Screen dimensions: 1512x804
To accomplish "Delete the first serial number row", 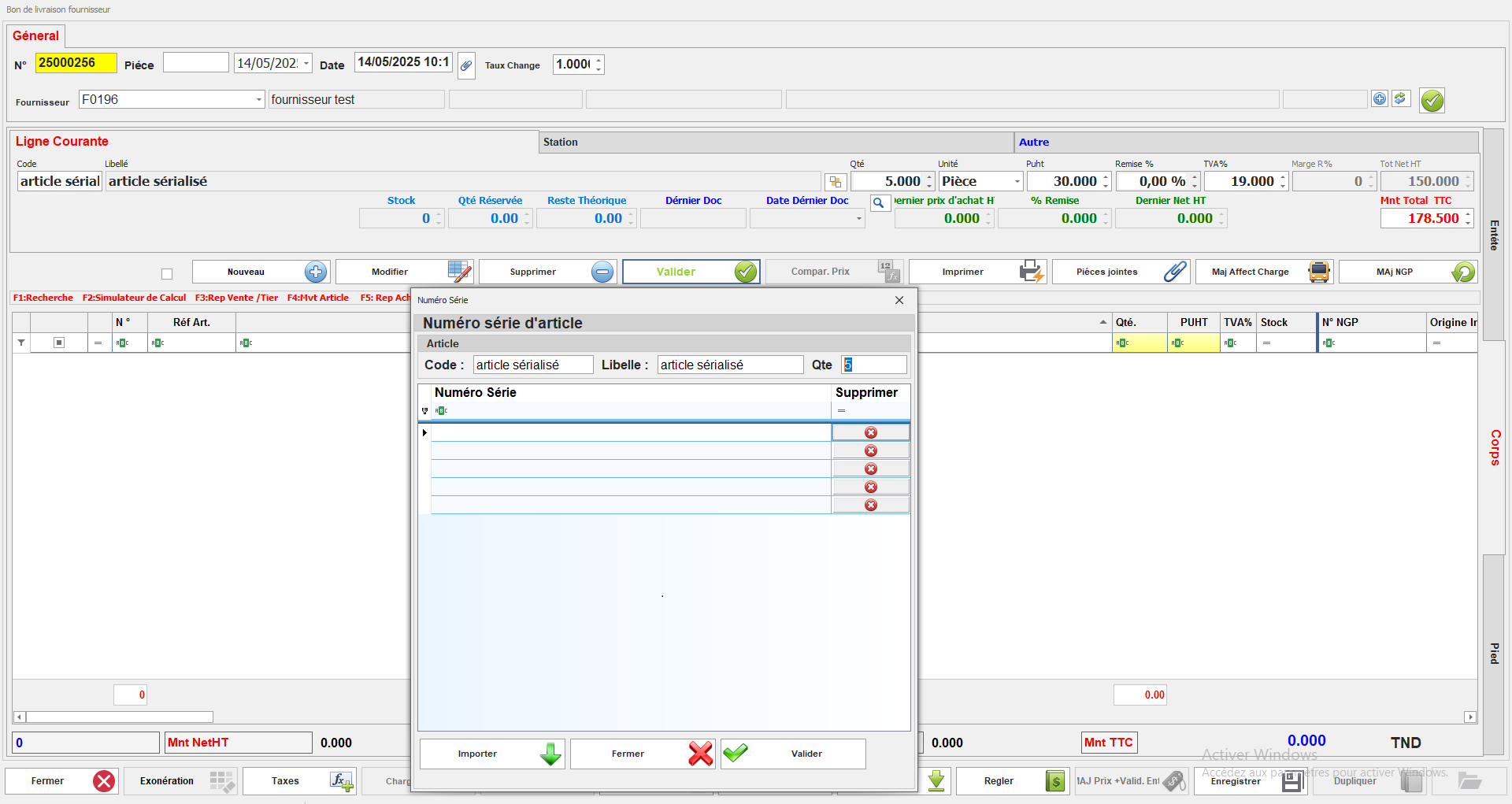I will pos(870,432).
